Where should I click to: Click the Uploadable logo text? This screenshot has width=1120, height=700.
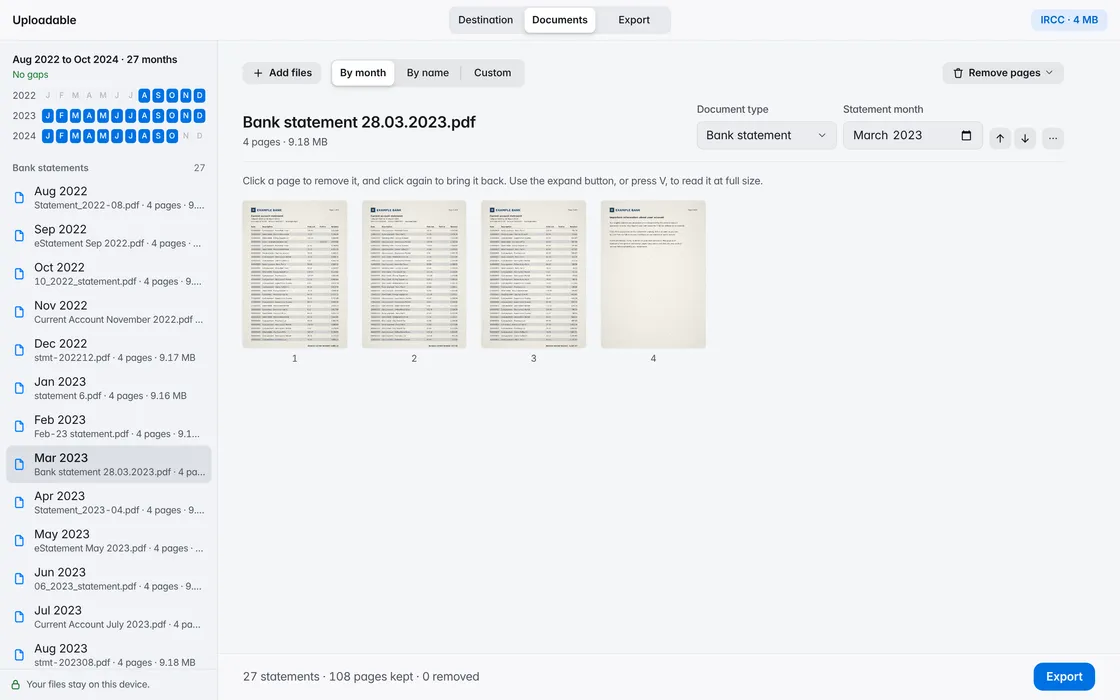(44, 20)
